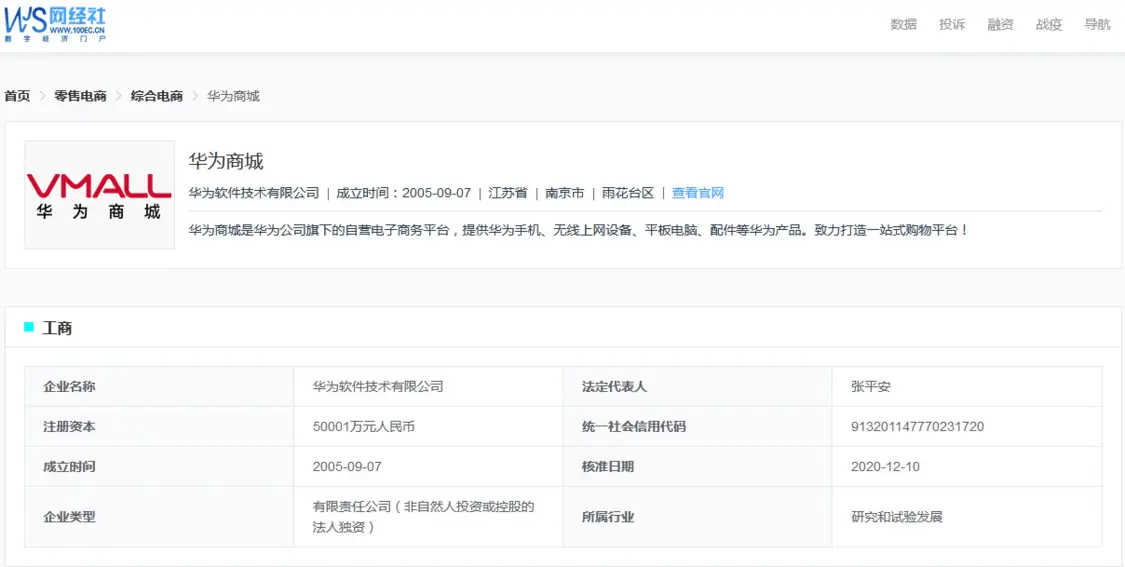Click the 张平安 table cell

(x=967, y=387)
